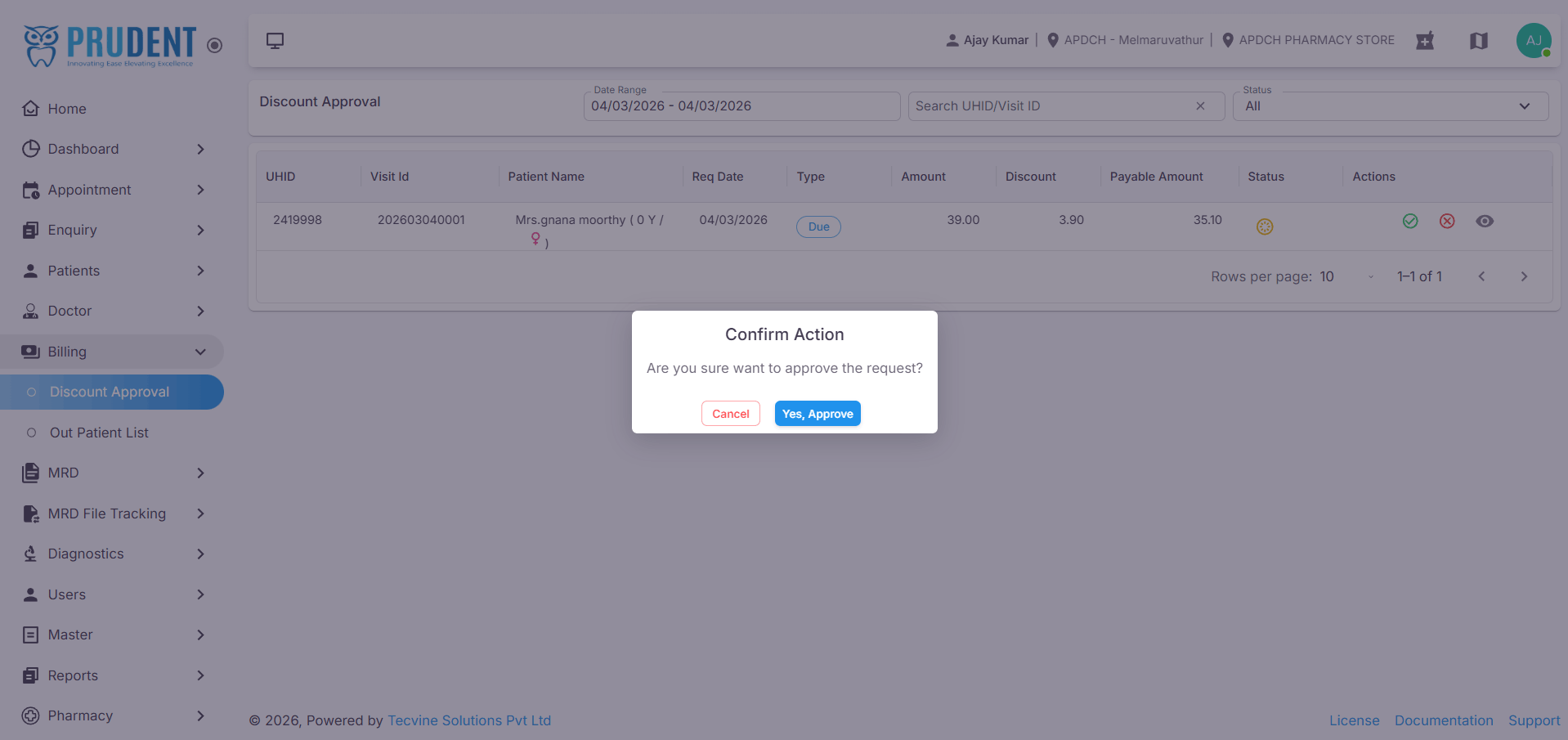Open the Documentation footer link

1444,720
